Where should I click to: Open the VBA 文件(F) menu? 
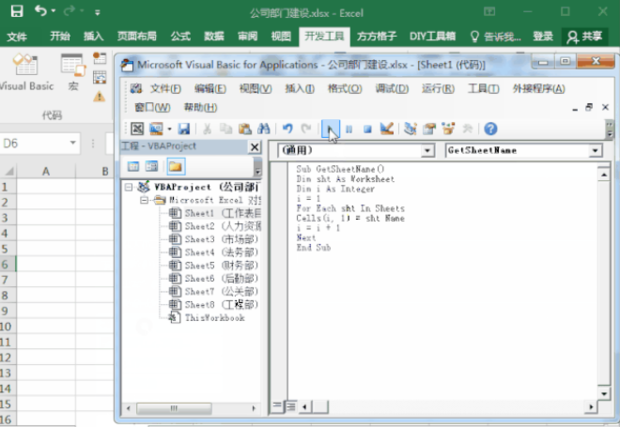[x=165, y=89]
